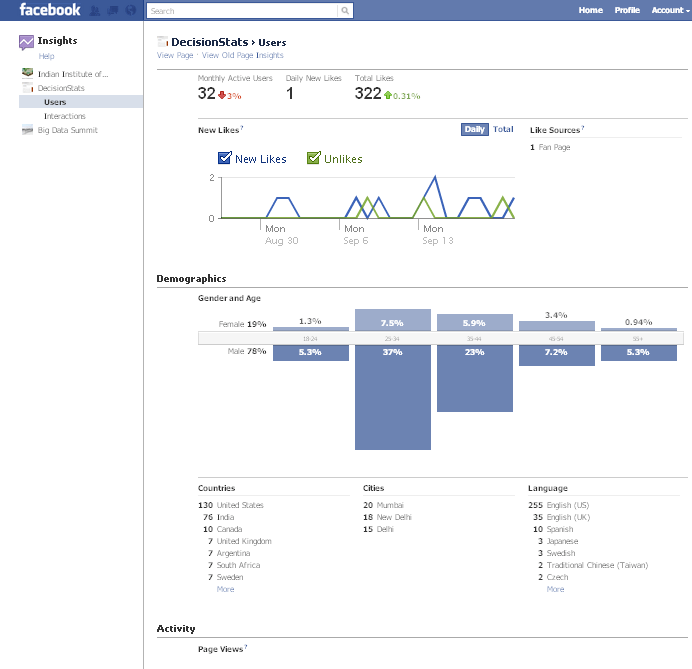
Task: Switch the chart to Daily view
Action: [474, 129]
